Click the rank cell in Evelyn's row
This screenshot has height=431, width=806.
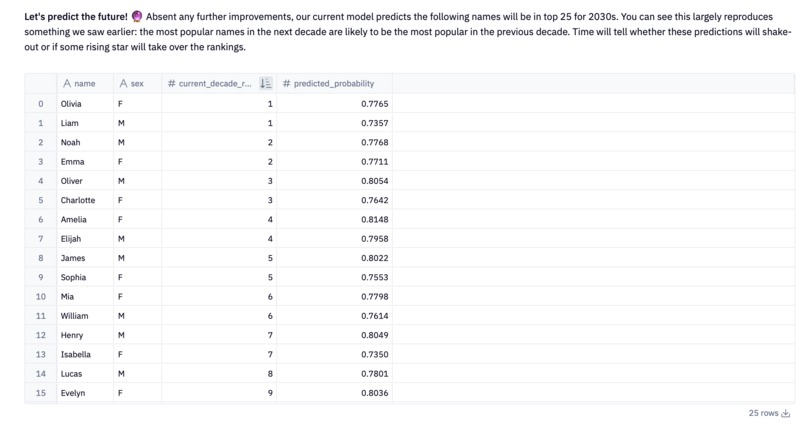(219, 393)
